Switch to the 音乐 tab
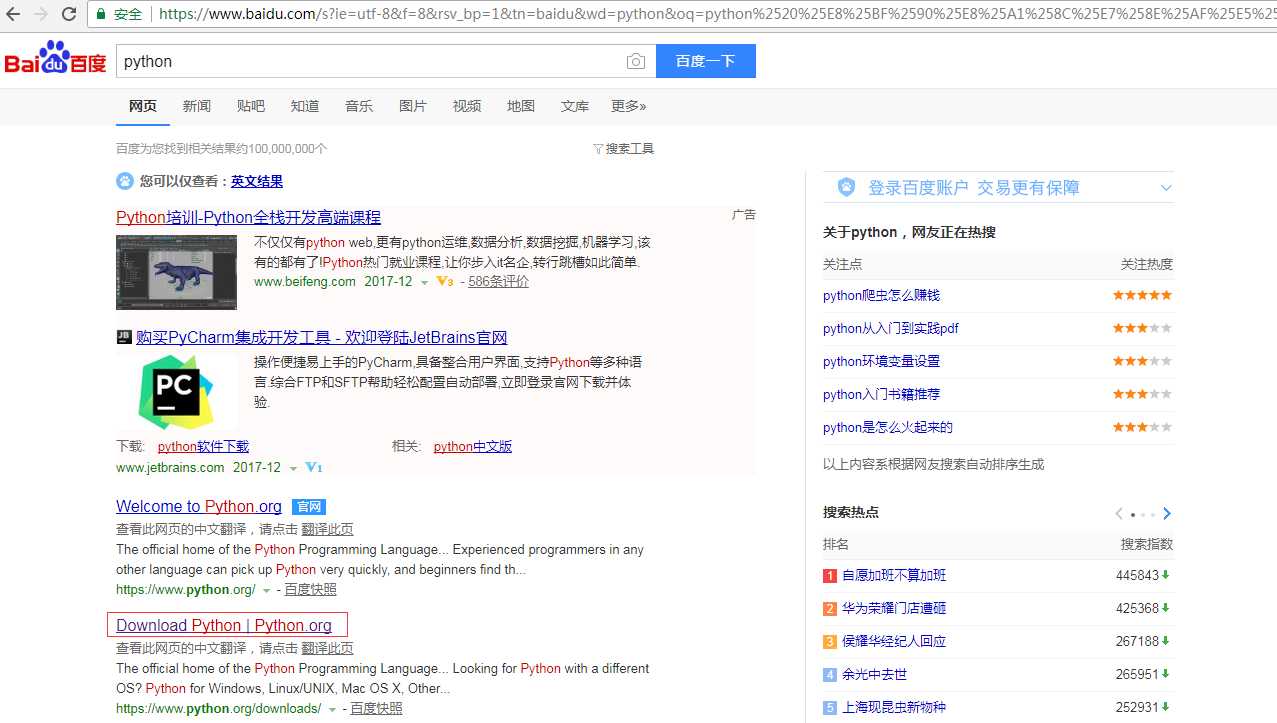The image size is (1277, 723). [359, 106]
